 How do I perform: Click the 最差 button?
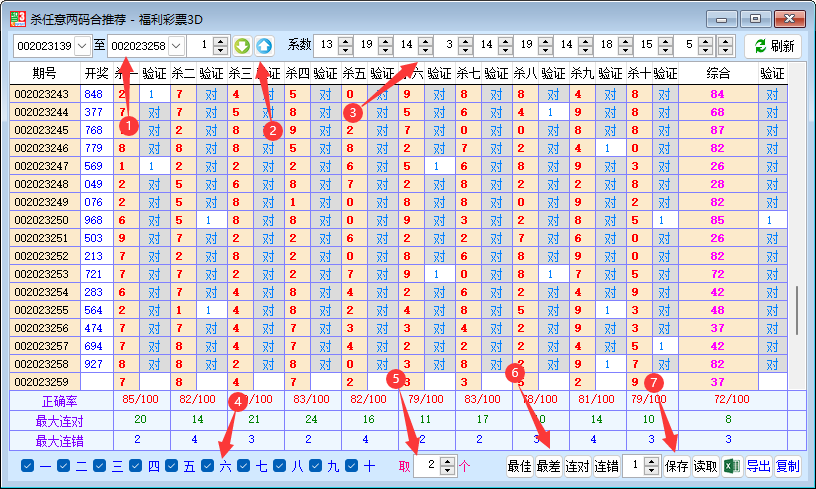(x=548, y=466)
